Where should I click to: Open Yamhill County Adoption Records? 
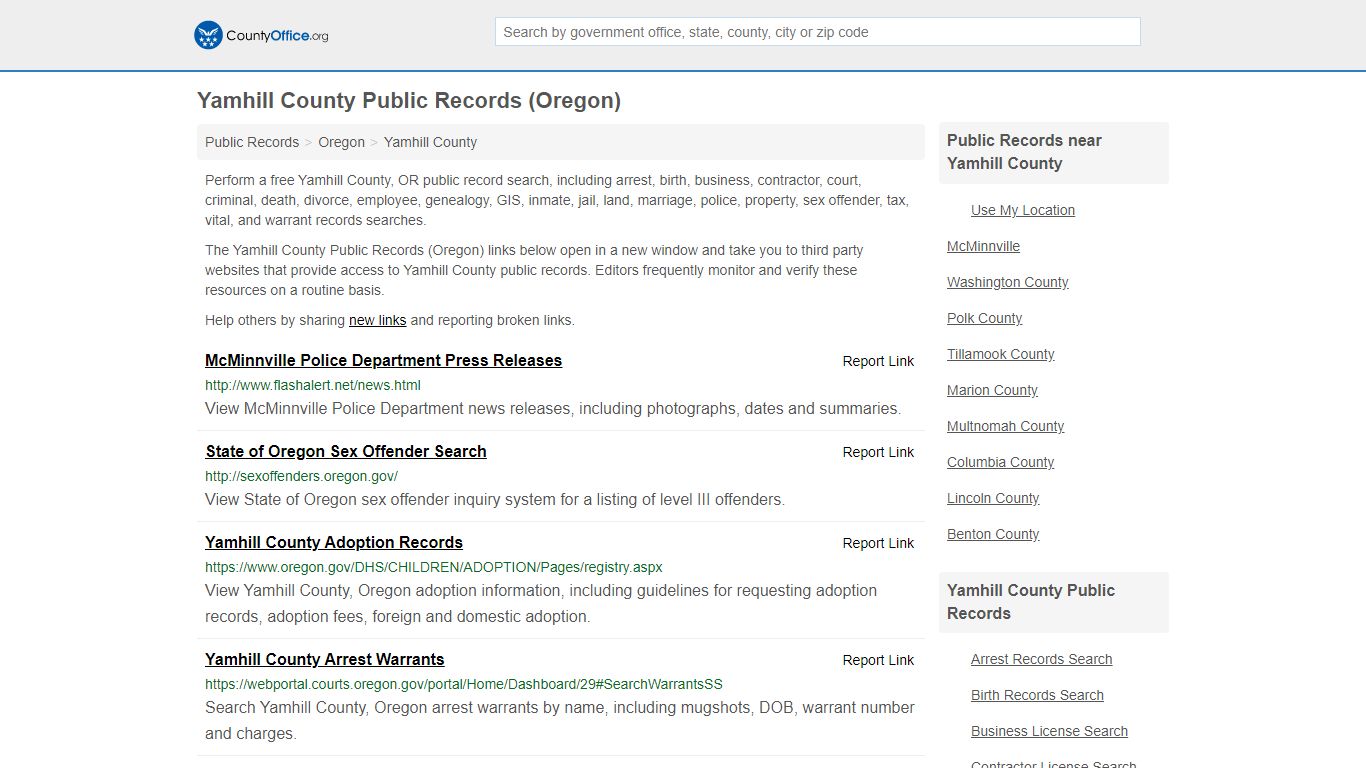[334, 542]
